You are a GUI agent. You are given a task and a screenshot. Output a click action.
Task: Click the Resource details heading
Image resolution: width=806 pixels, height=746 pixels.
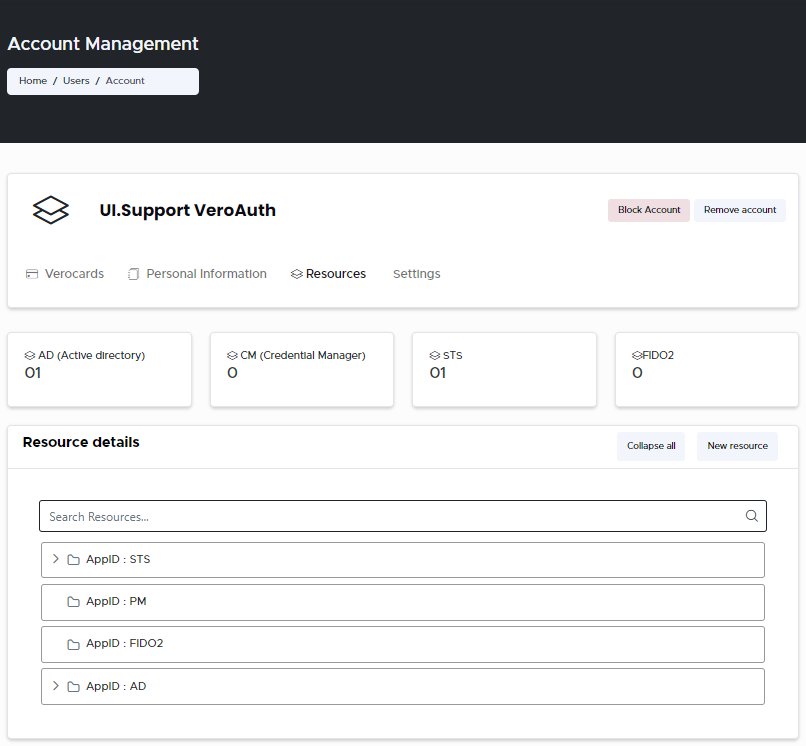coord(81,442)
